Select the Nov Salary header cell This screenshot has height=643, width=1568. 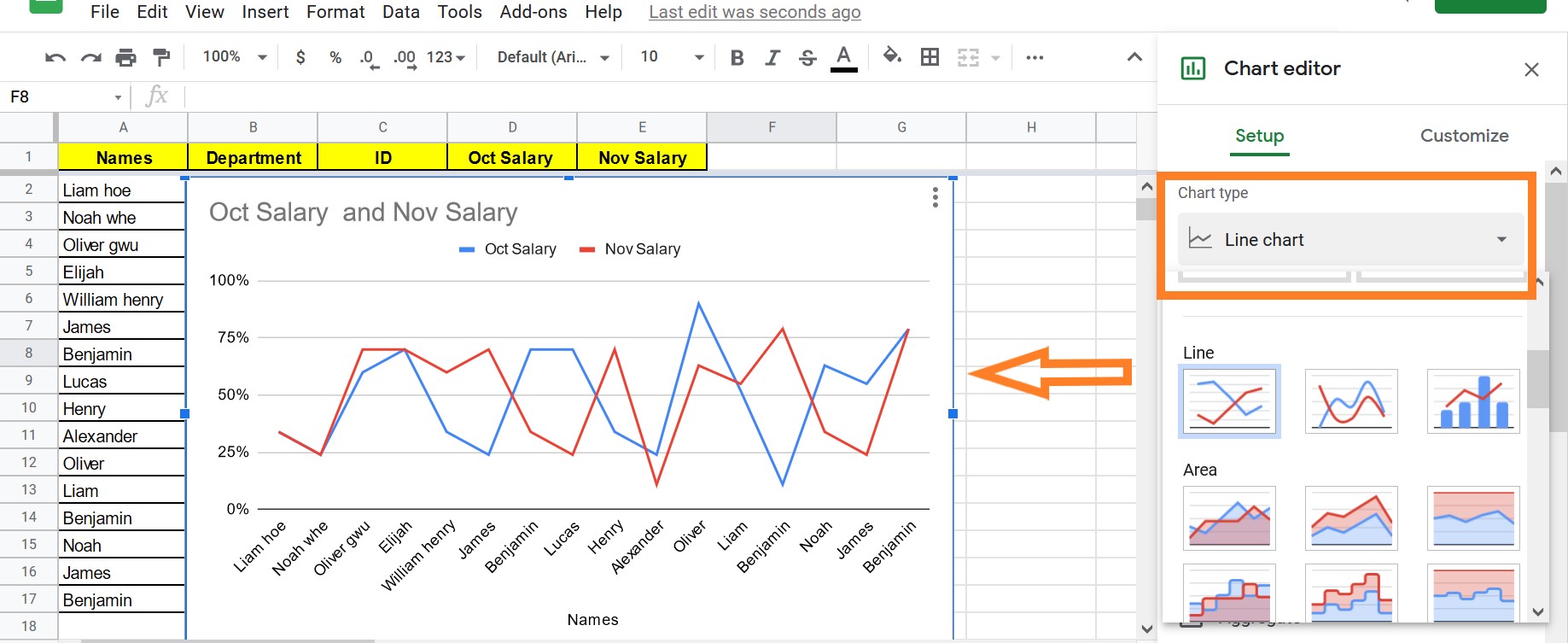pyautogui.click(x=642, y=157)
